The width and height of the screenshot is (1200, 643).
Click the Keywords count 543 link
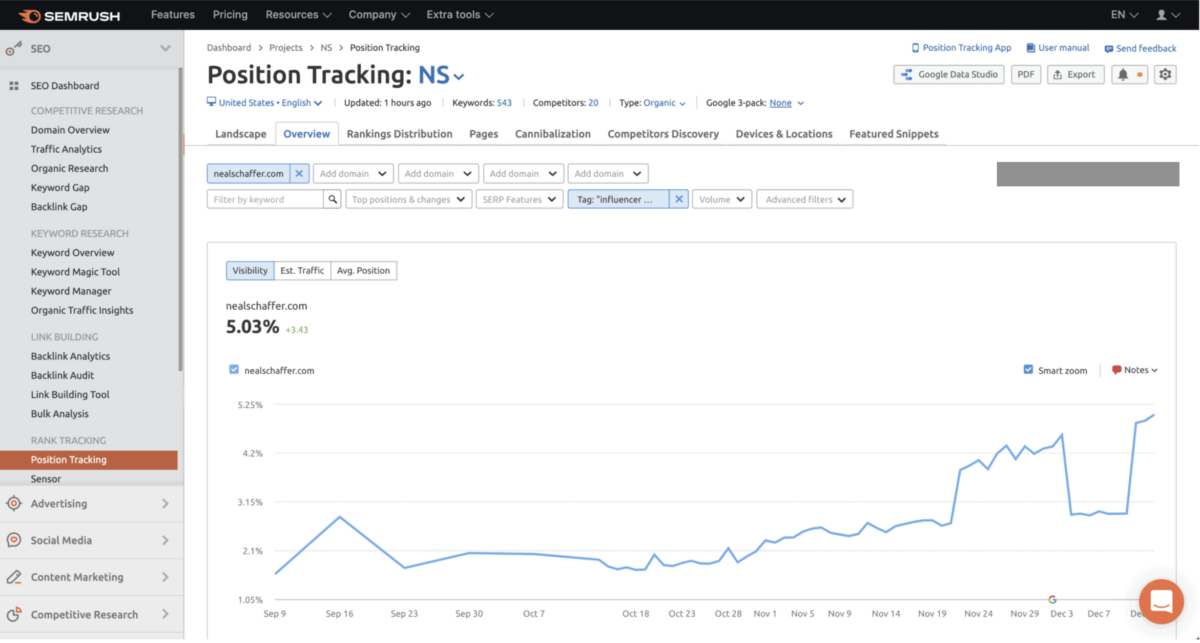(503, 103)
